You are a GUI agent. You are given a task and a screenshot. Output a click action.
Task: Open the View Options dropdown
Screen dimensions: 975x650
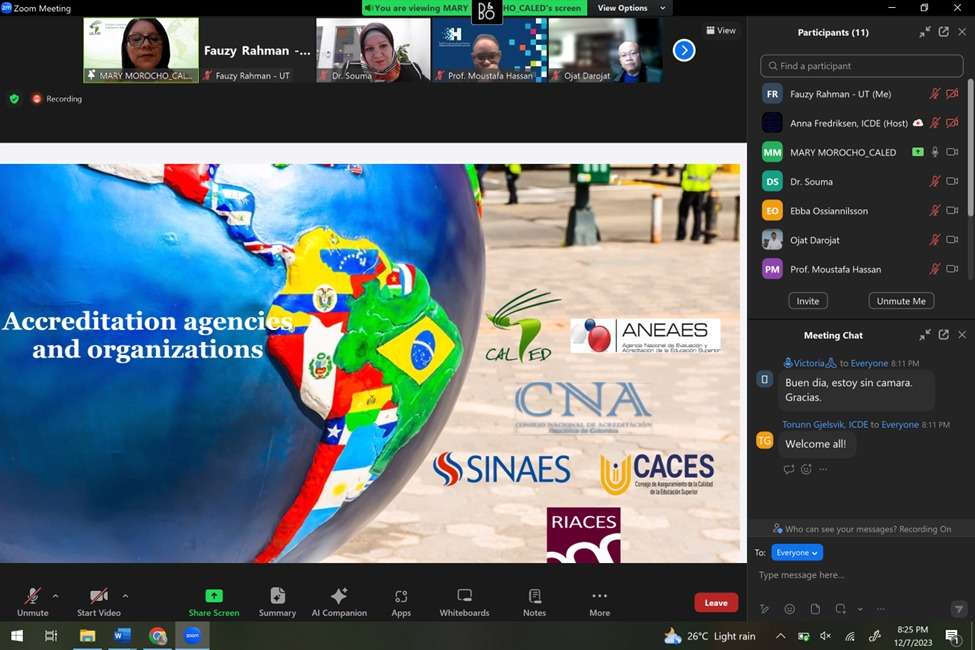pos(631,8)
